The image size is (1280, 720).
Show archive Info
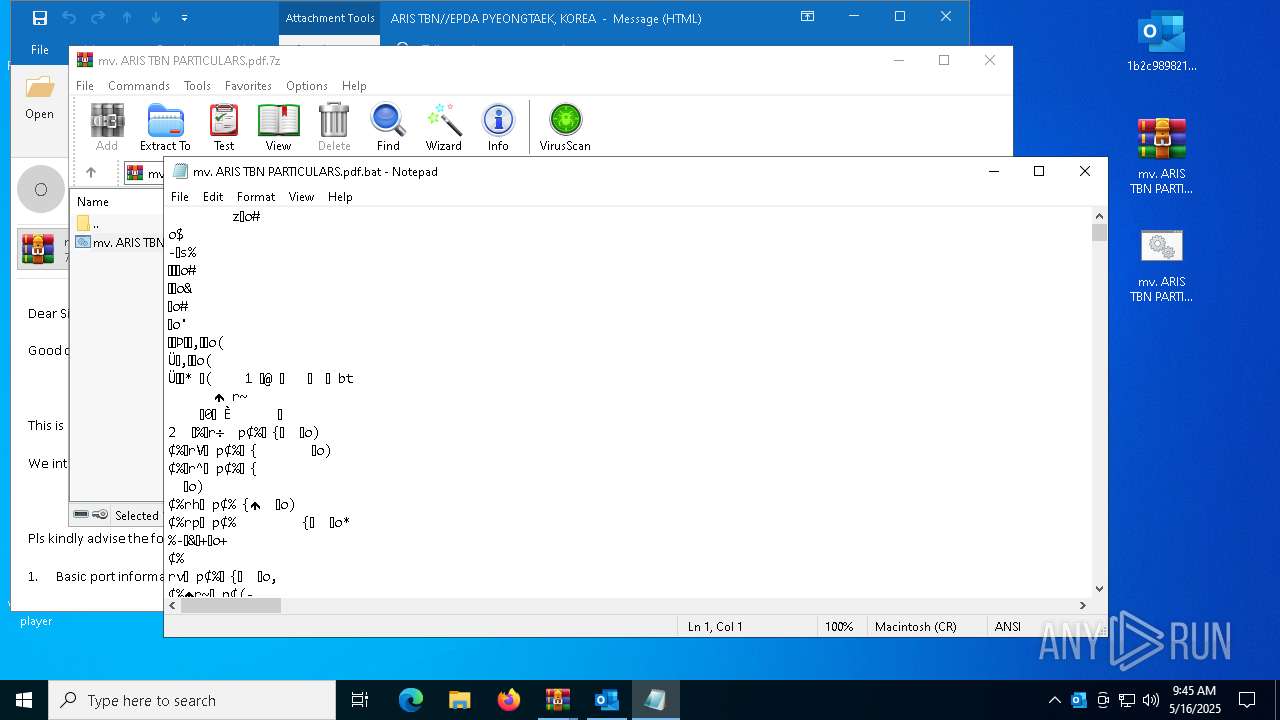click(x=498, y=127)
